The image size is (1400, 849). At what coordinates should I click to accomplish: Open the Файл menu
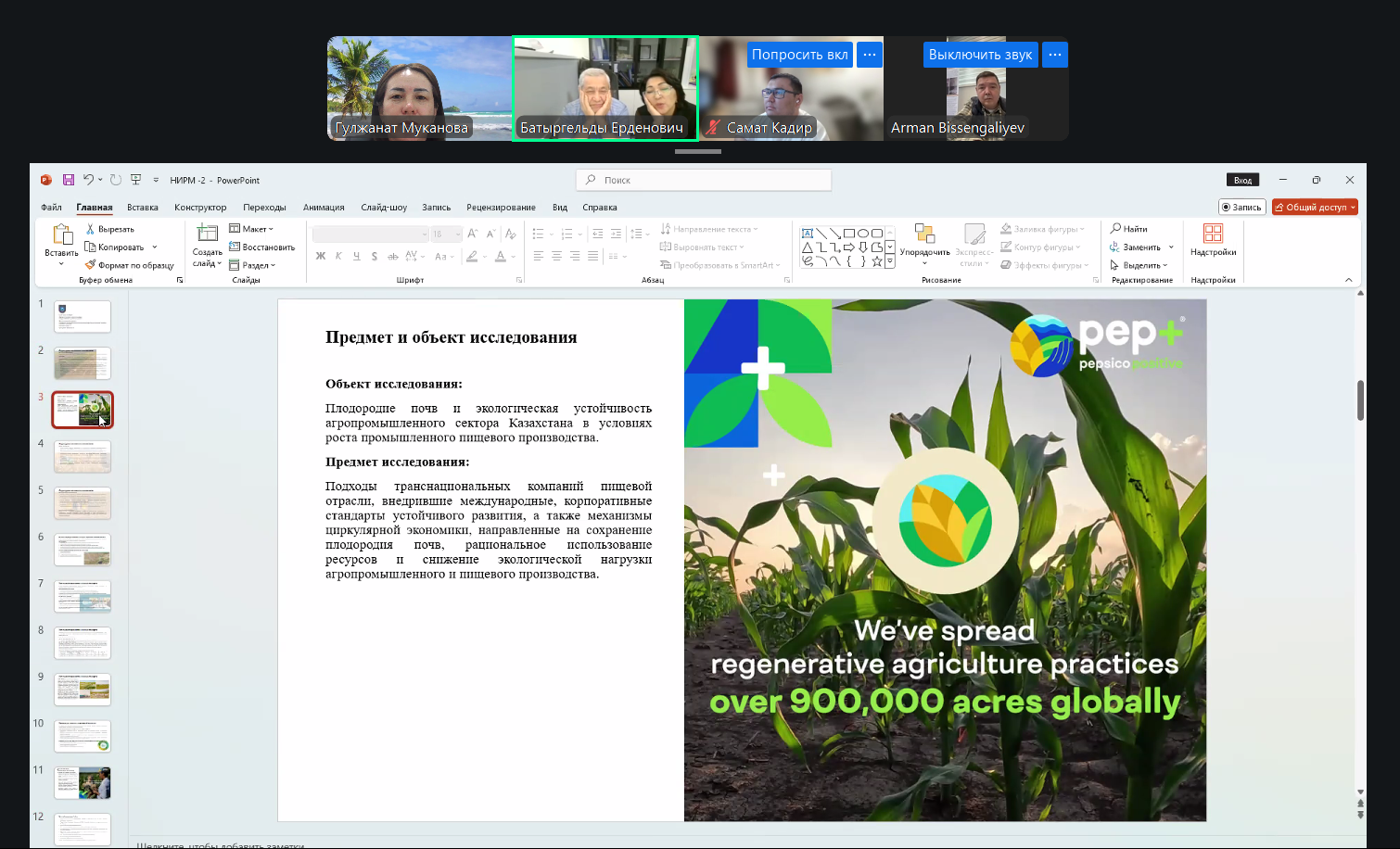tap(51, 208)
